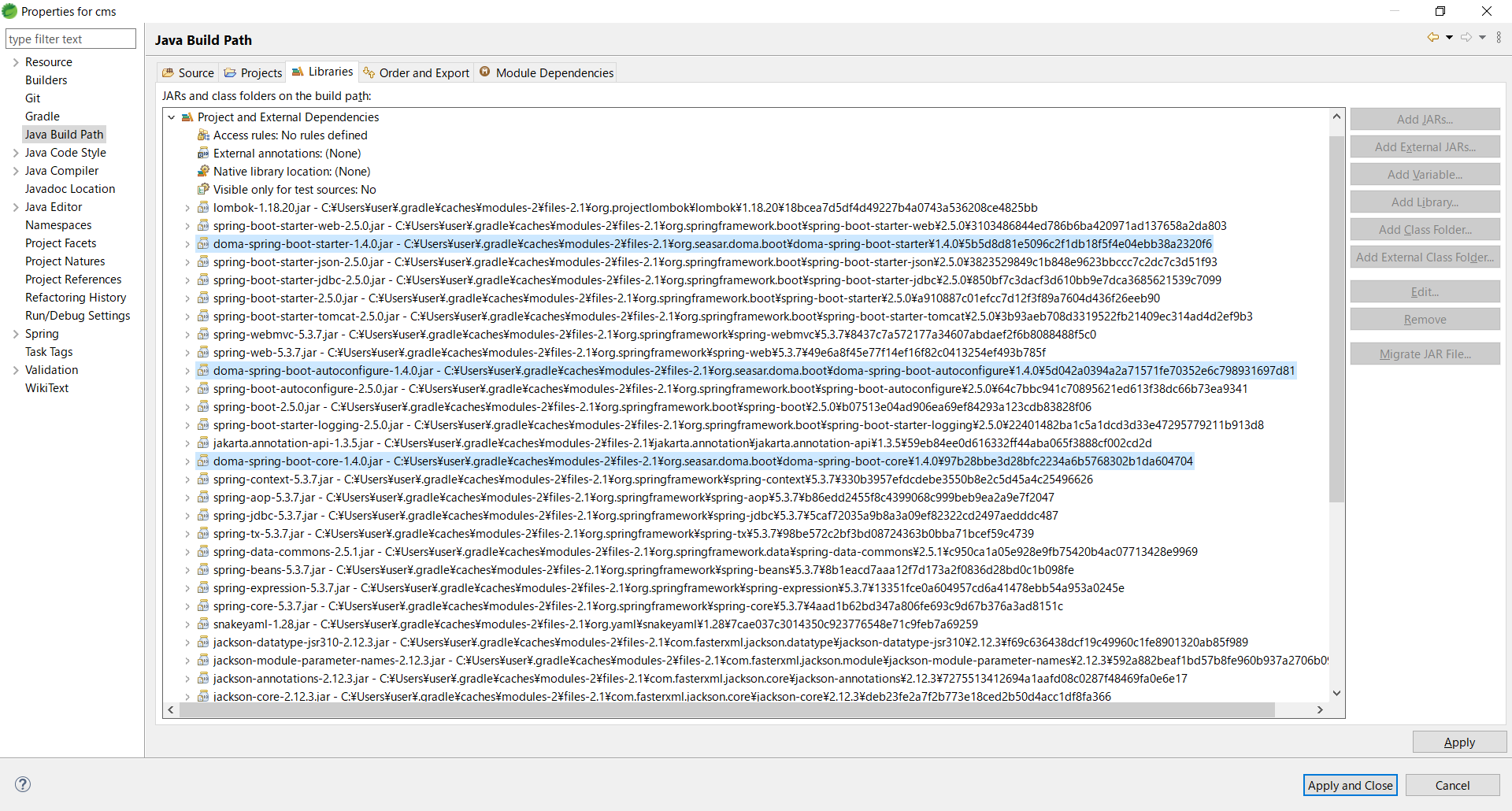This screenshot has width=1512, height=811.
Task: Select the jackson-datatype-jsr310-2.12.3.jar row
Action: point(730,643)
